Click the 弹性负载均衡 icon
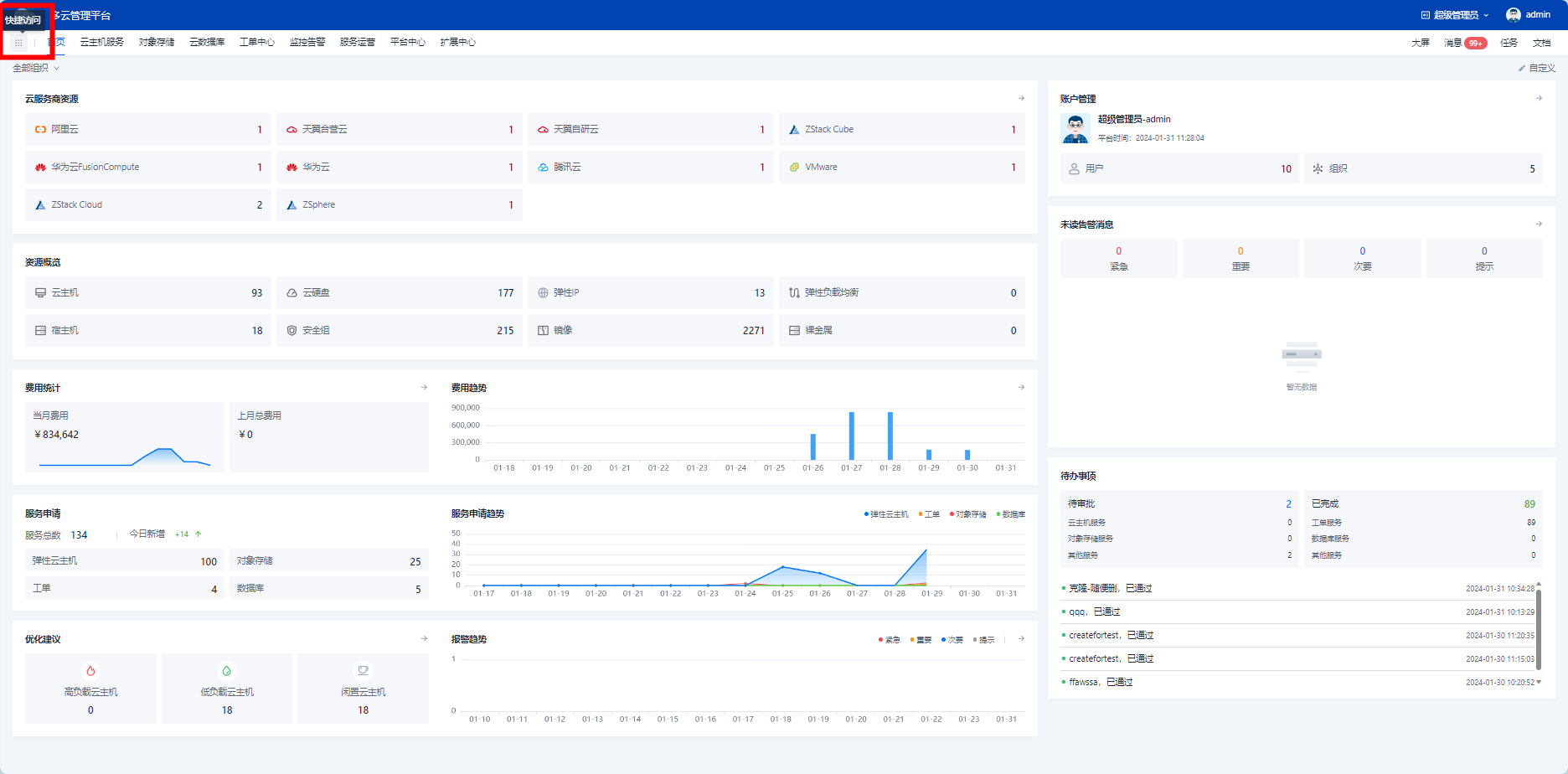This screenshot has height=774, width=1568. (x=794, y=293)
